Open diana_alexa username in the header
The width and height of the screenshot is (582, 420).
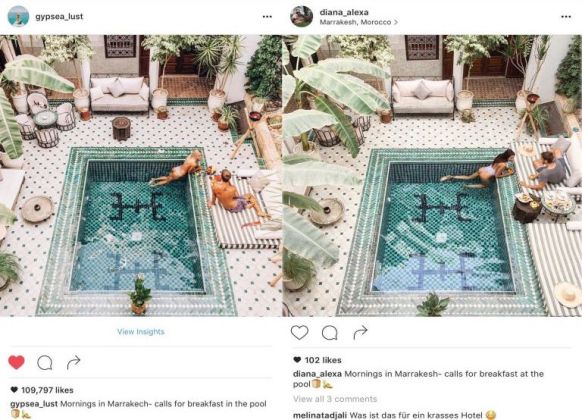[x=344, y=12]
